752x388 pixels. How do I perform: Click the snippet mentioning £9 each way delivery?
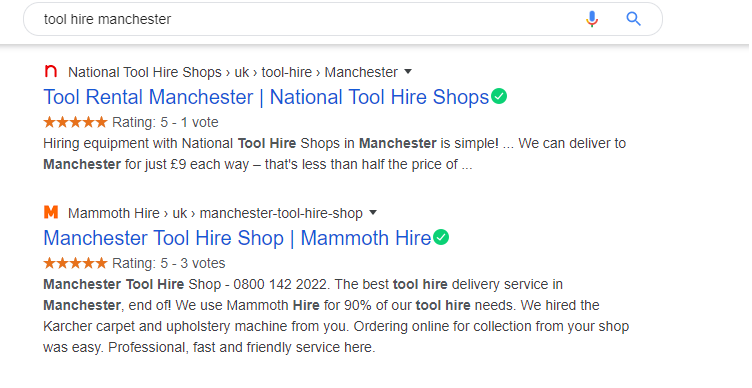coord(334,154)
